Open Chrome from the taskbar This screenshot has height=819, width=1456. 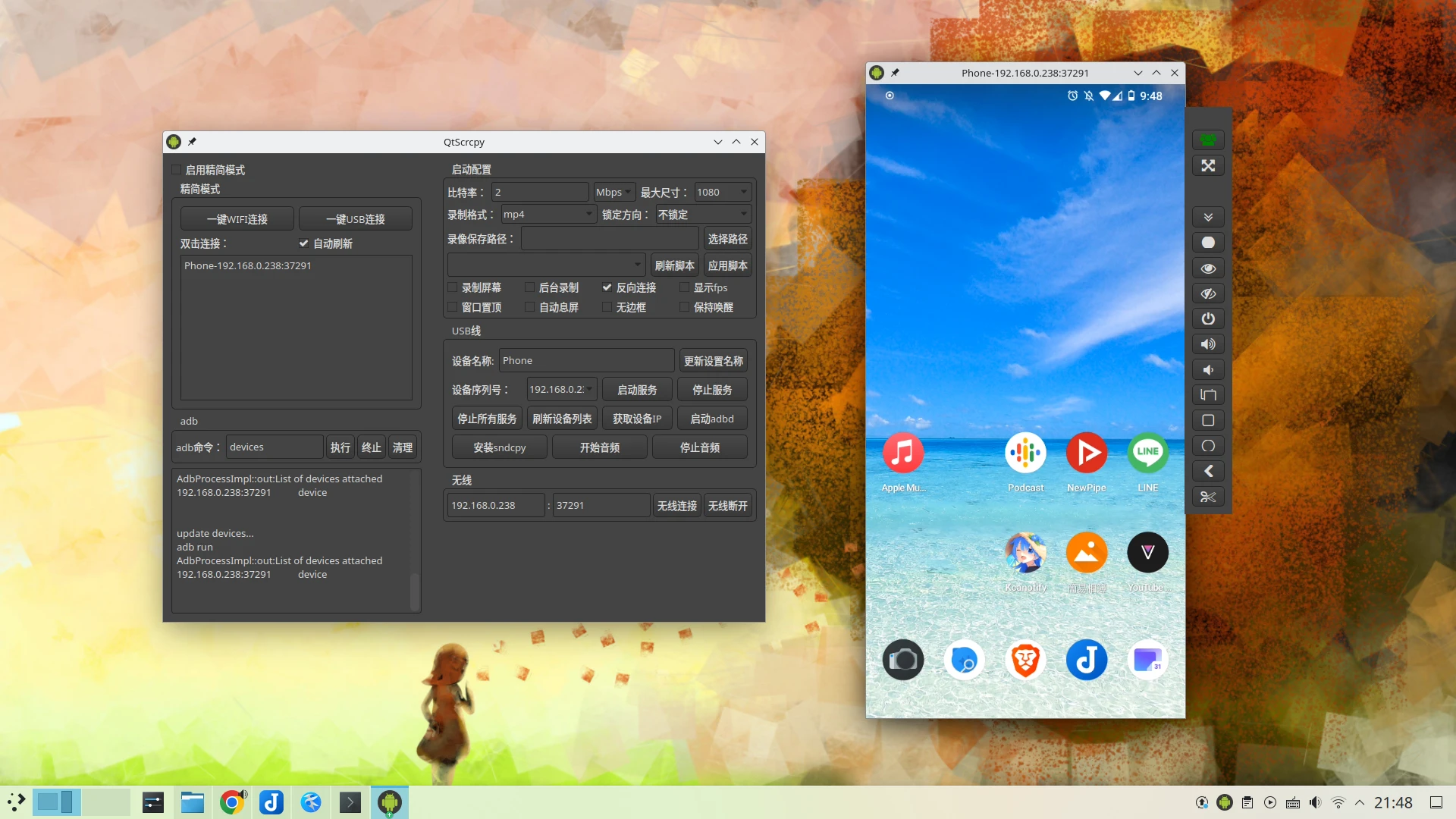(232, 802)
